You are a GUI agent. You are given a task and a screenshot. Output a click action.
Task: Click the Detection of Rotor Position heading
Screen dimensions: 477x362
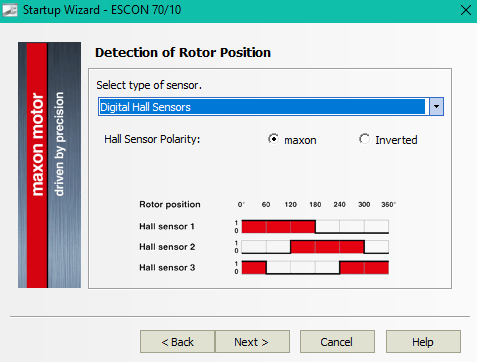point(183,53)
